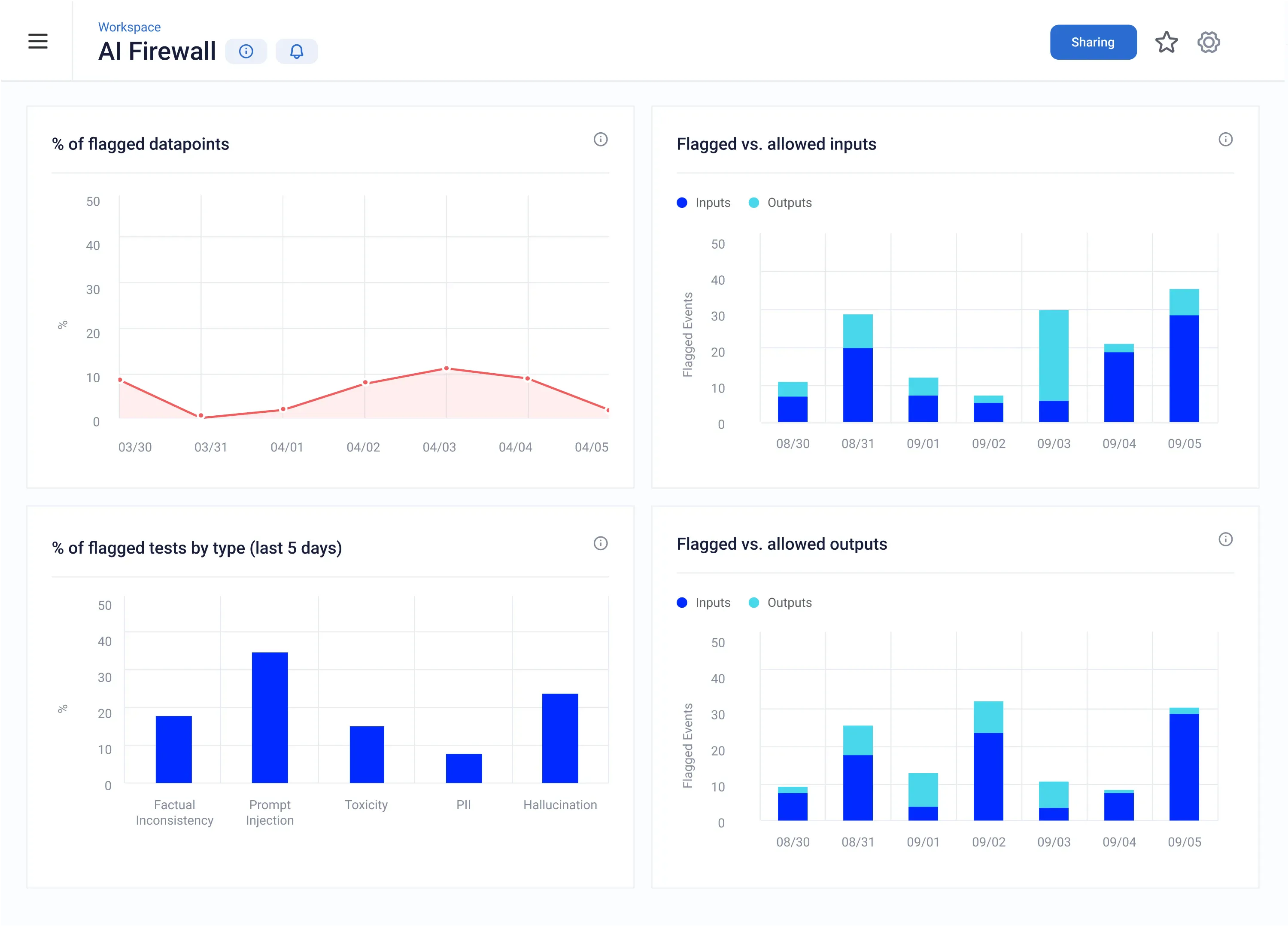Open the hamburger navigation menu

click(37, 41)
